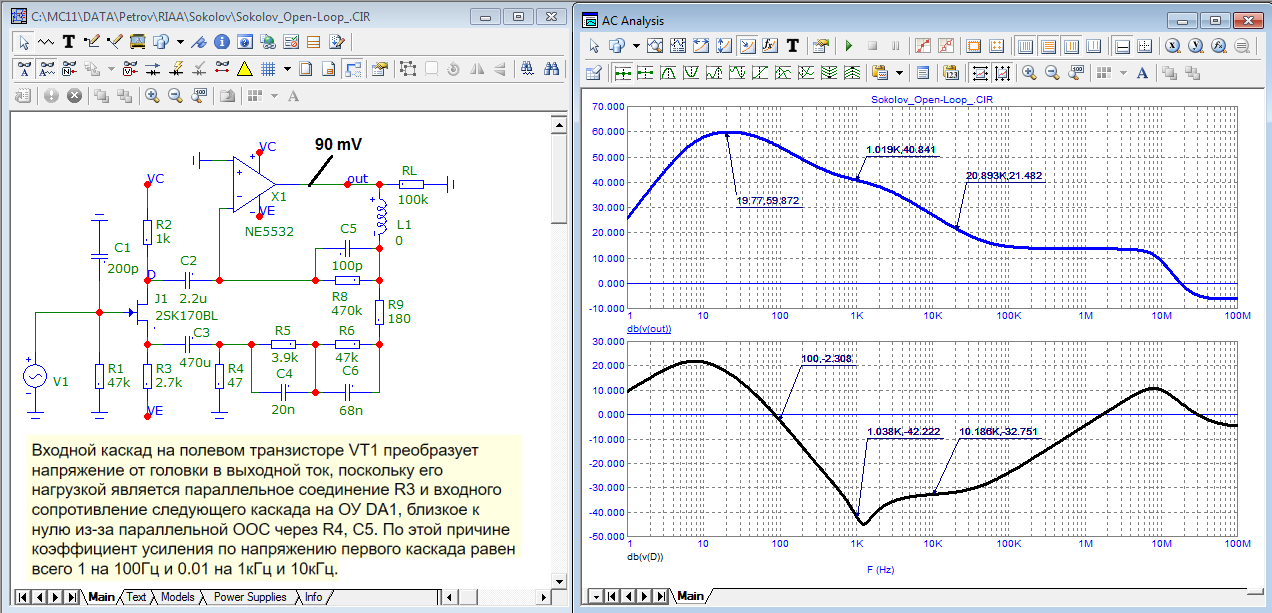Click zoom-out magnifier in schematic window toolbar
The image size is (1272, 613).
tap(175, 96)
